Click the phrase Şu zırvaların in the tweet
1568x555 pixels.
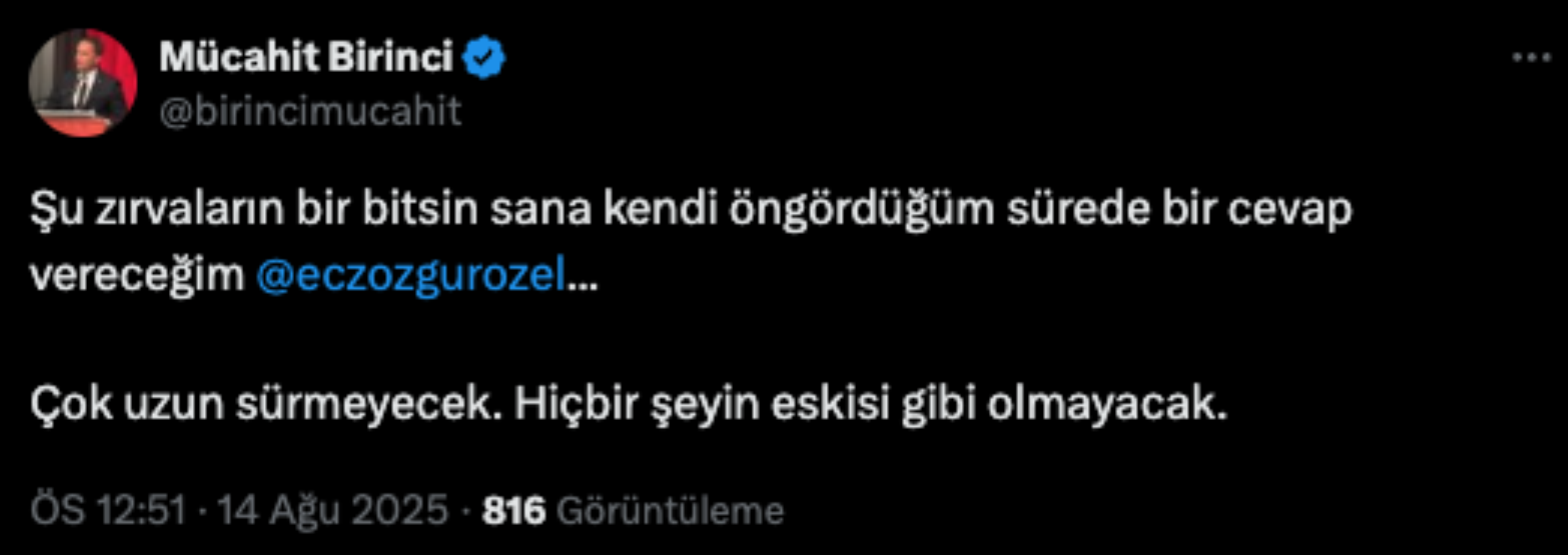(157, 210)
